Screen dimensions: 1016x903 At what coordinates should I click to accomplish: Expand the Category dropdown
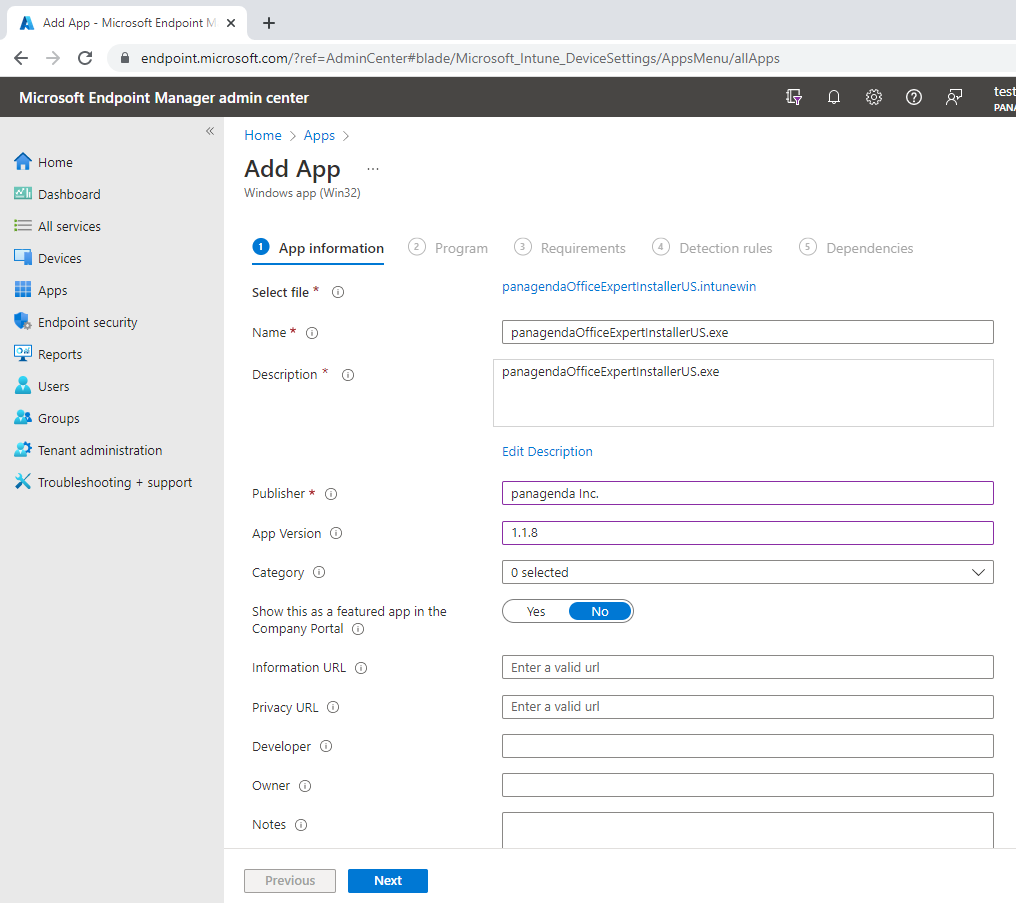747,572
